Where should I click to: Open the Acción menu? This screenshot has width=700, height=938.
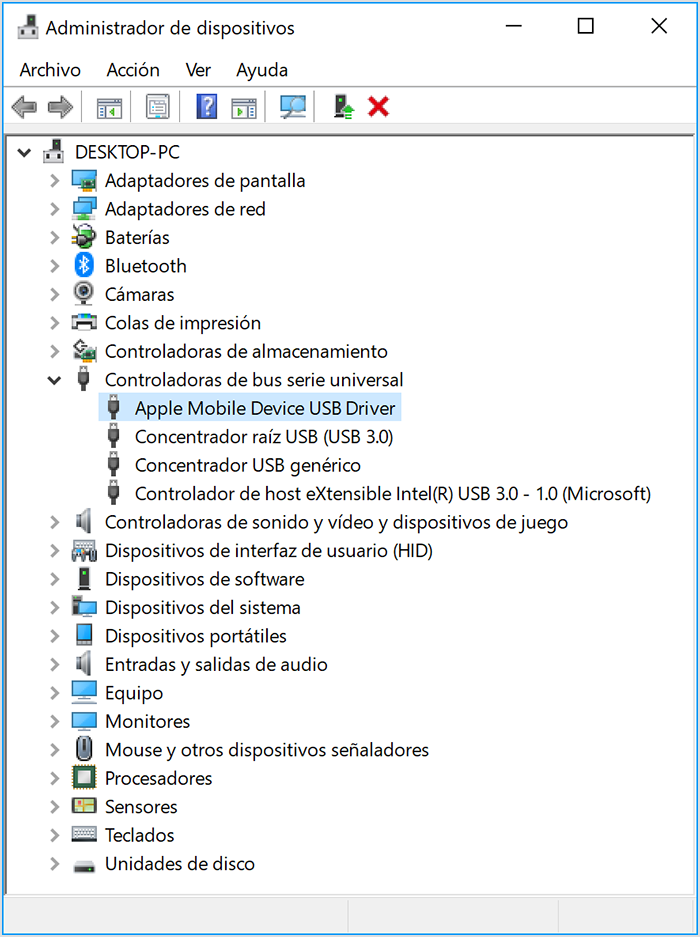[133, 70]
